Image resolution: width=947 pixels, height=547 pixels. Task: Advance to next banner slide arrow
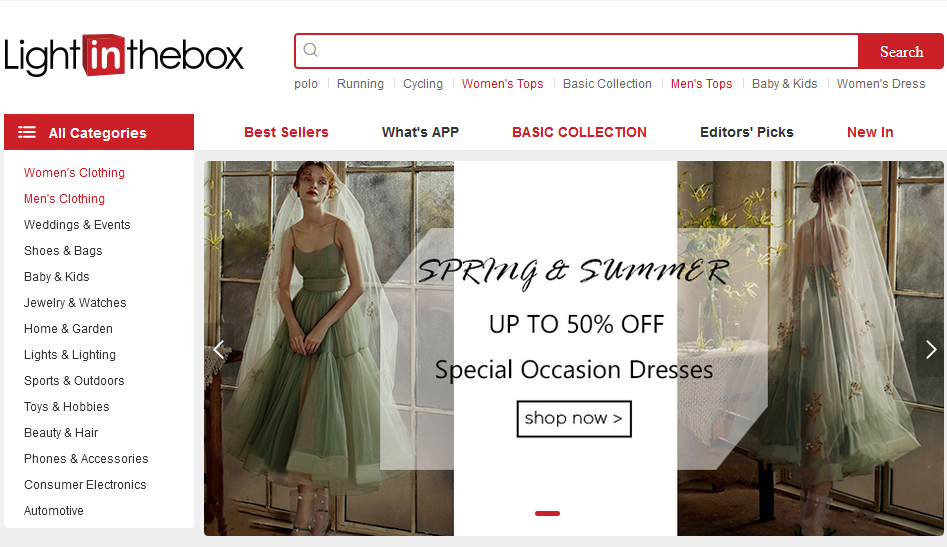930,349
